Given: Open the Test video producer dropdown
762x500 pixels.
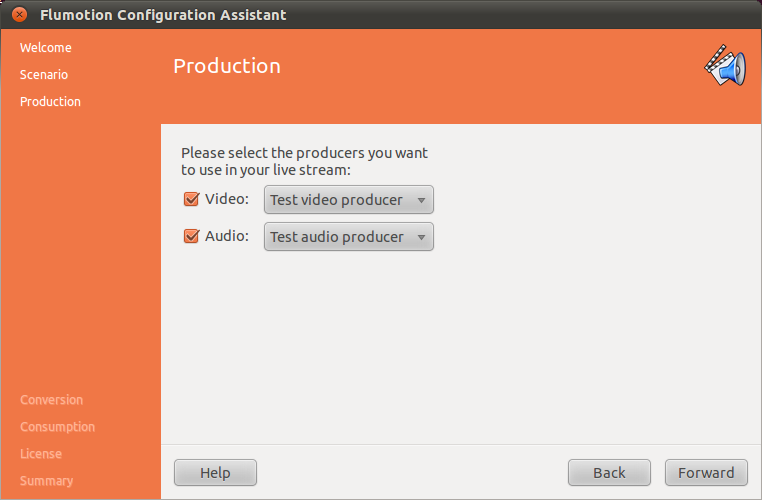Looking at the screenshot, I should click(x=348, y=200).
